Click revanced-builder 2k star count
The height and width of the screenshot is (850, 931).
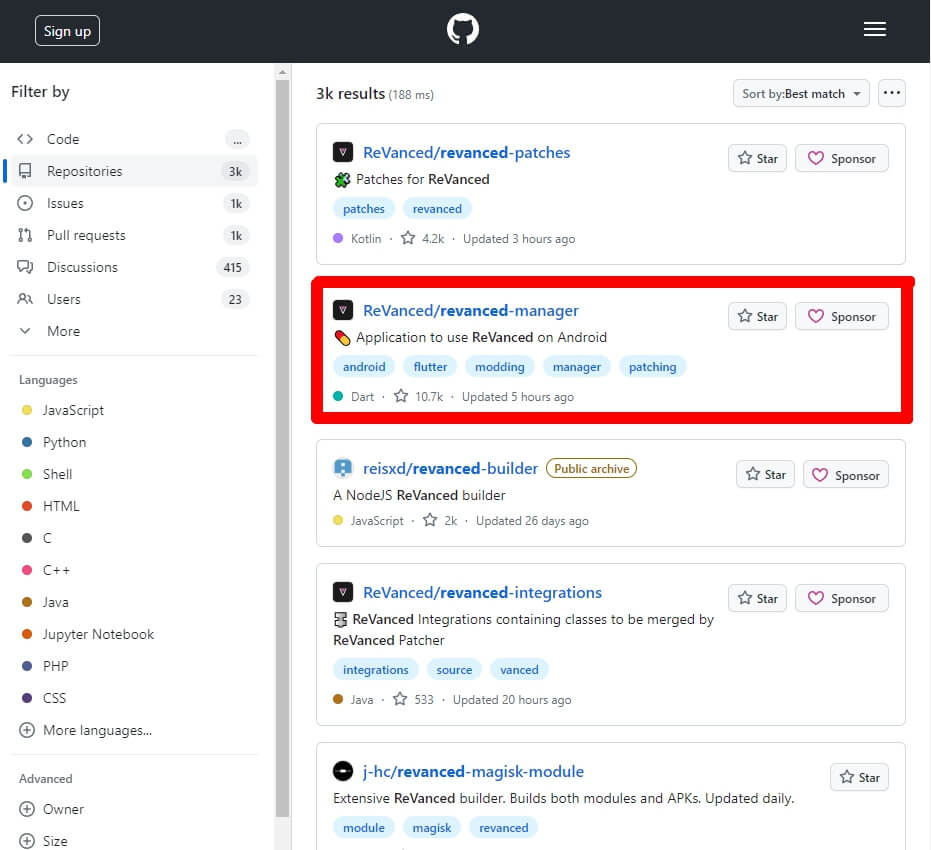click(440, 521)
